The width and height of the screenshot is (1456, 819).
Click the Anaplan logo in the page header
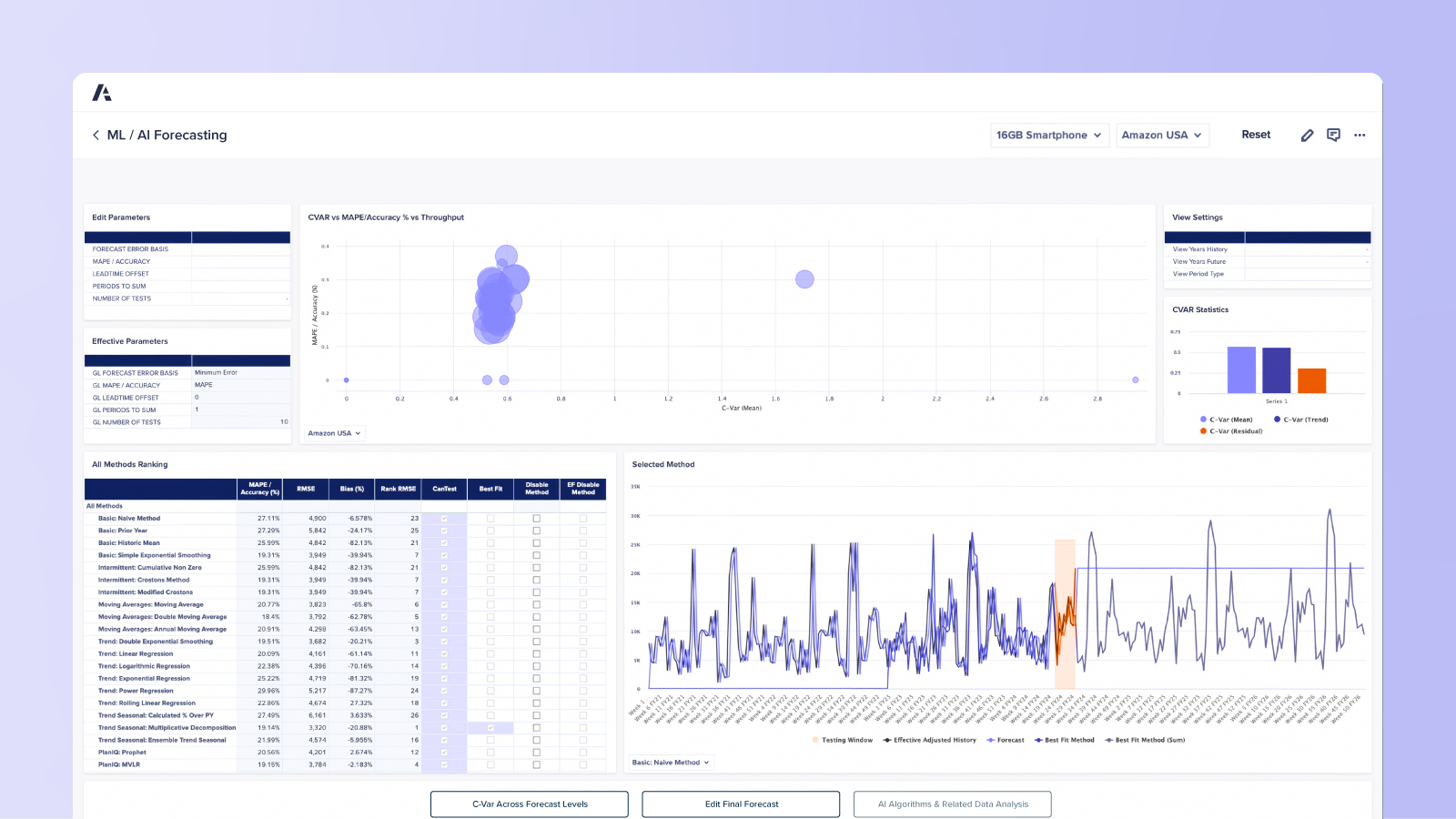(103, 92)
